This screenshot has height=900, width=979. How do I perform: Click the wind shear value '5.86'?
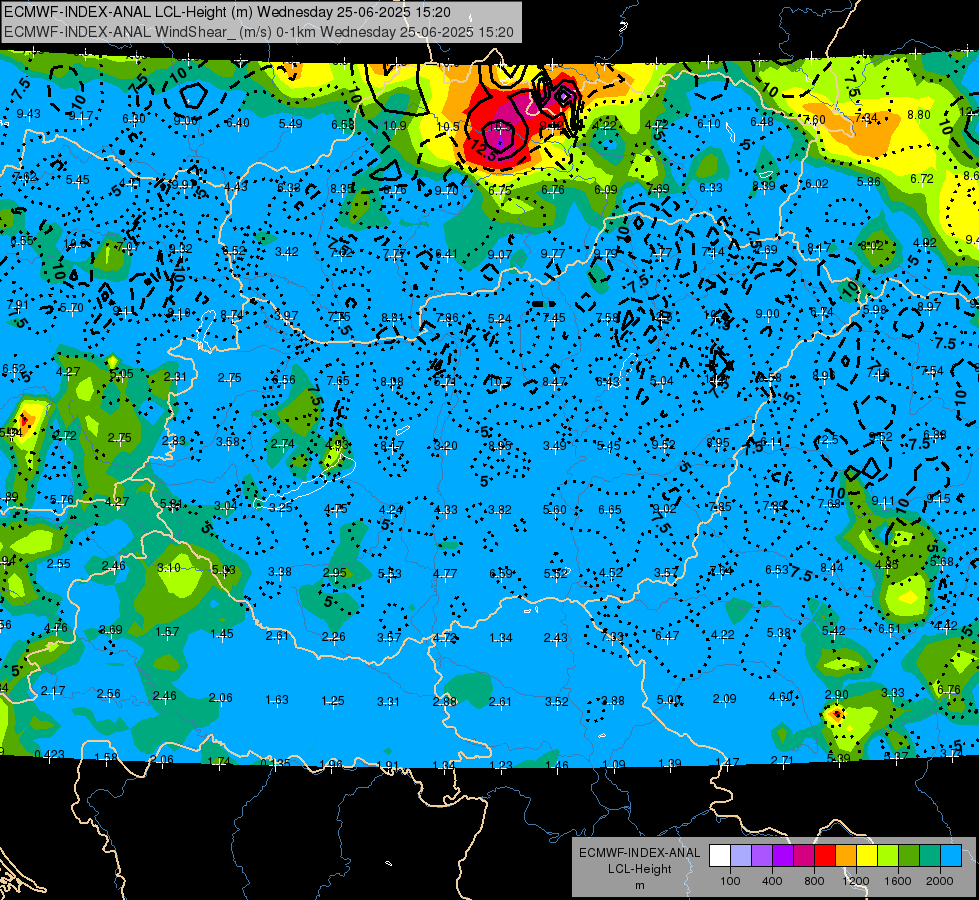click(869, 182)
